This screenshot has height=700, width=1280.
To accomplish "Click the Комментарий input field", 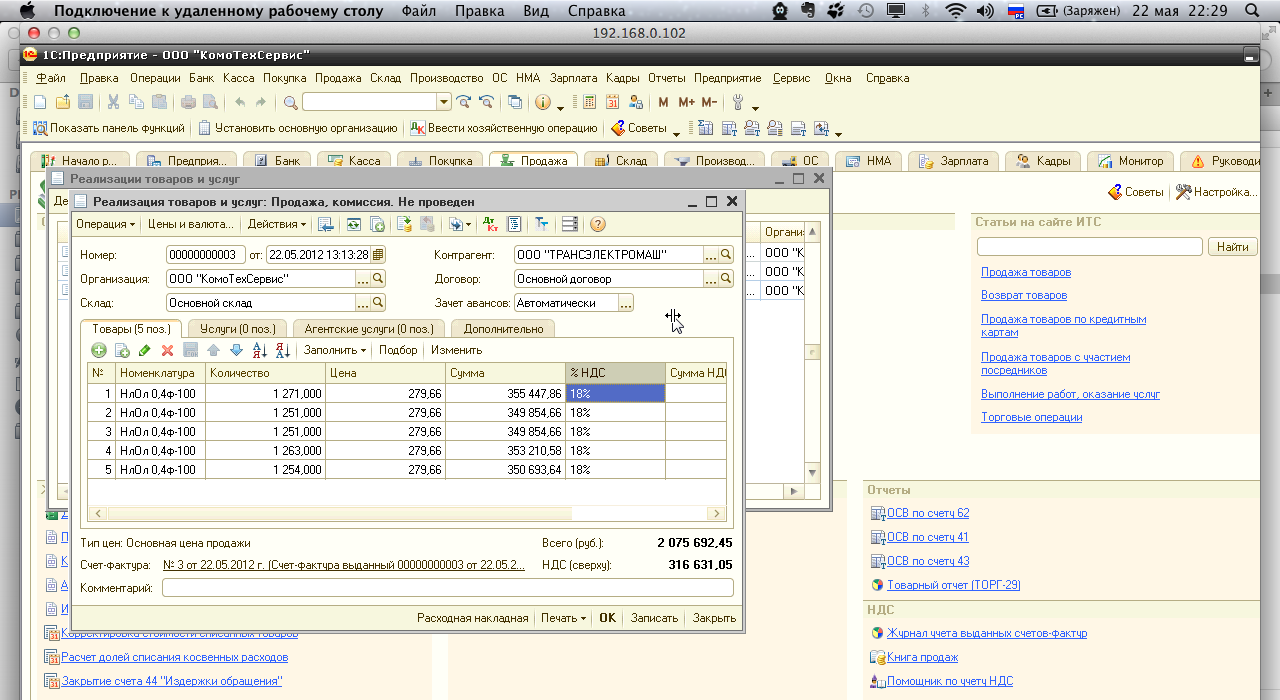I will 448,588.
